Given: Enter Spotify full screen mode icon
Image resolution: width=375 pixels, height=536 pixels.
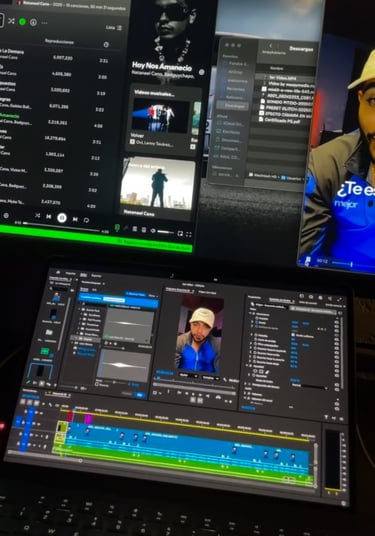Looking at the screenshot, I should coord(188,234).
